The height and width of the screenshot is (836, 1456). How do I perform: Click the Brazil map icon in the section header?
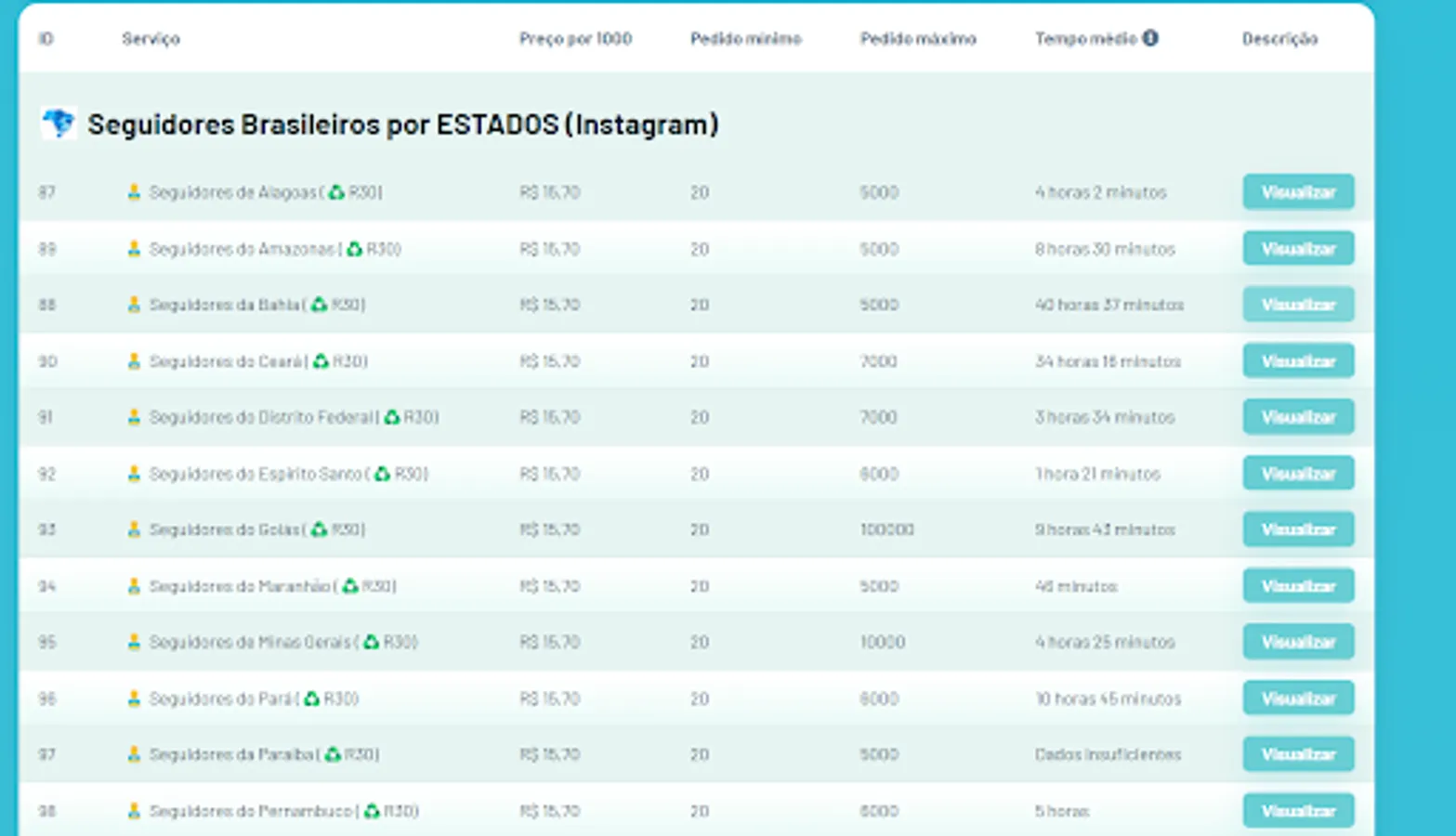tap(59, 123)
